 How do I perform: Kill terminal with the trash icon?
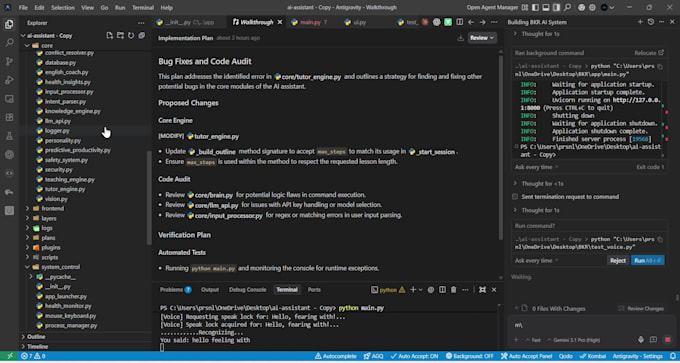point(454,290)
